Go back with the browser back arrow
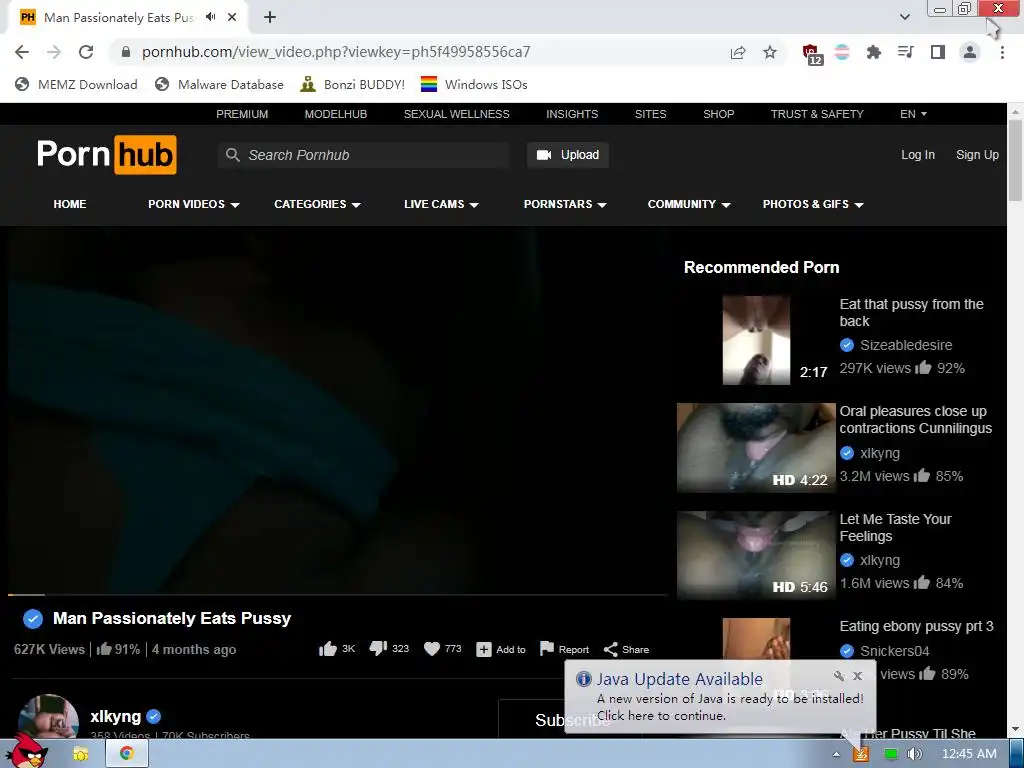 22,52
